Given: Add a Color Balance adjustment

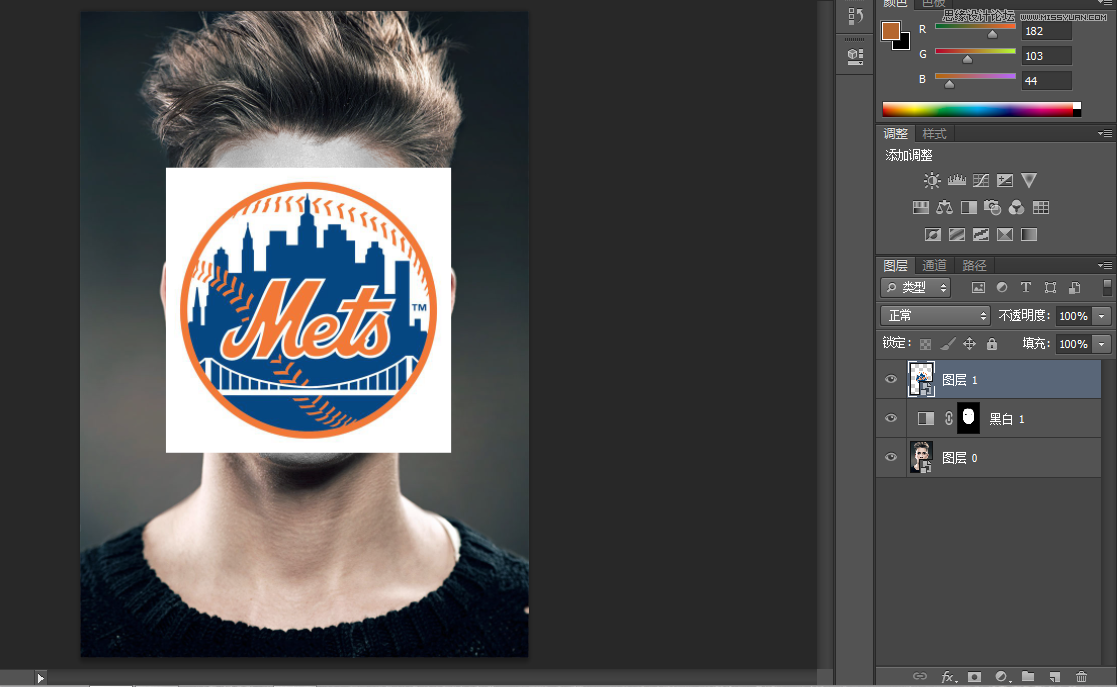Looking at the screenshot, I should 945,207.
